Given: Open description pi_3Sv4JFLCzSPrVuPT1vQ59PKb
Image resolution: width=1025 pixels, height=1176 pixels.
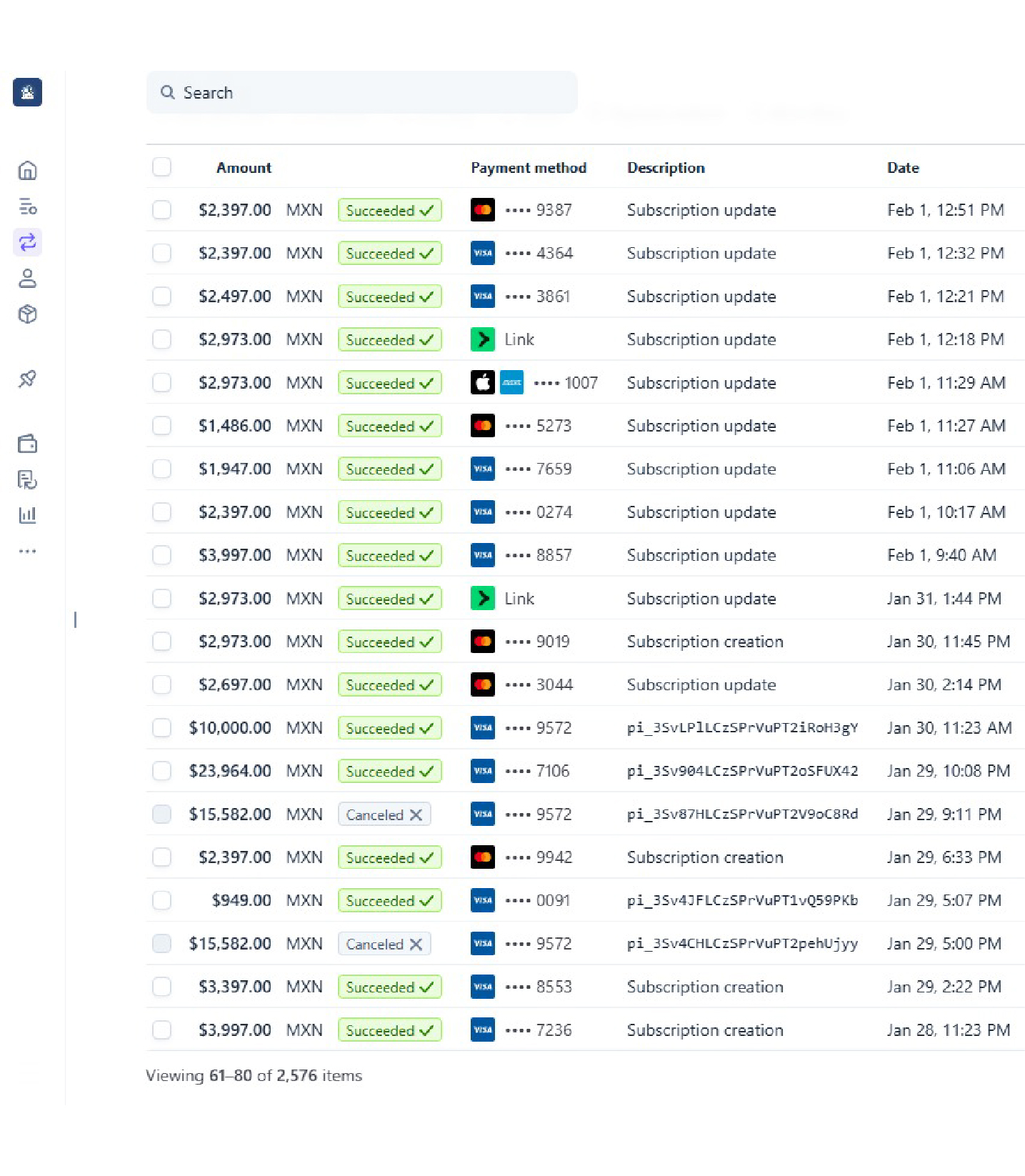Looking at the screenshot, I should pyautogui.click(x=743, y=900).
